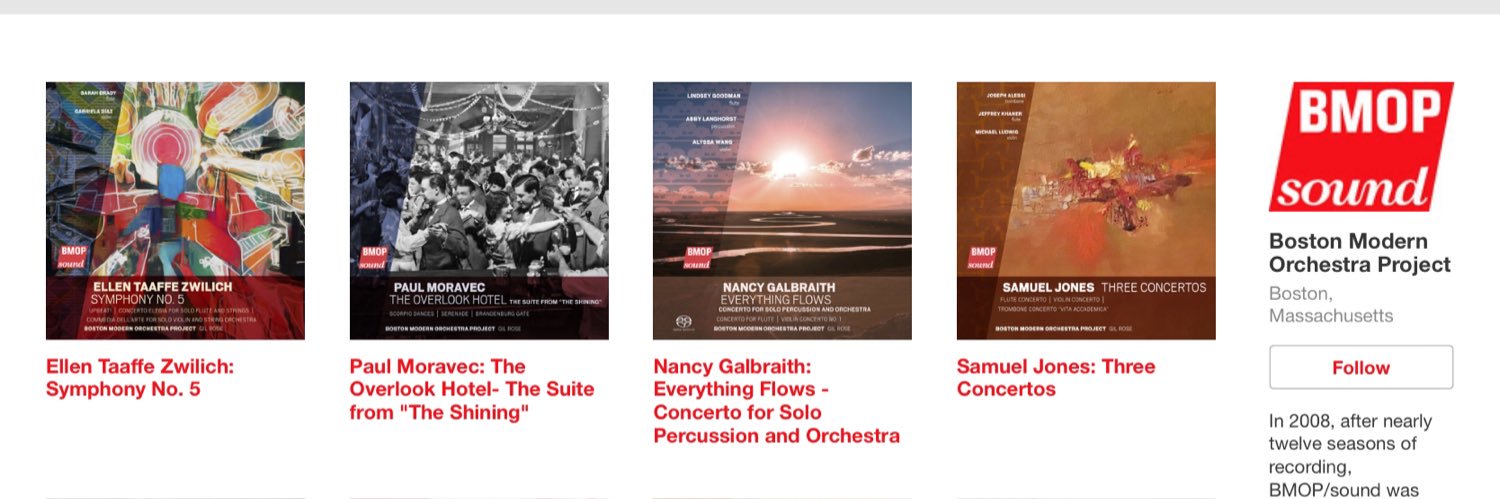The height and width of the screenshot is (499, 1500).
Task: Click BMOP sound badge on Moravec cover
Action: 375,257
